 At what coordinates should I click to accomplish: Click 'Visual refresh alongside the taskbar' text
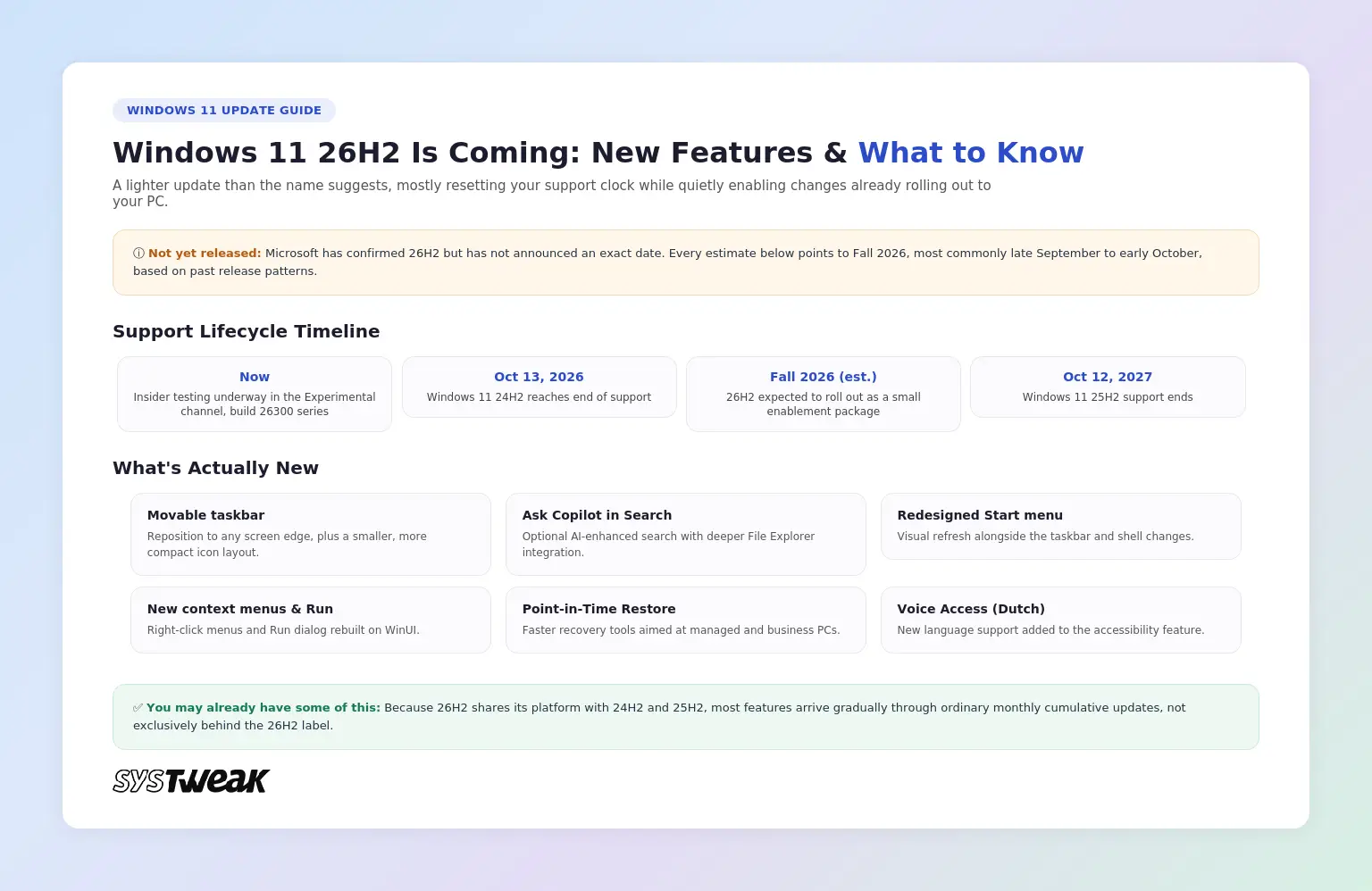1045,537
